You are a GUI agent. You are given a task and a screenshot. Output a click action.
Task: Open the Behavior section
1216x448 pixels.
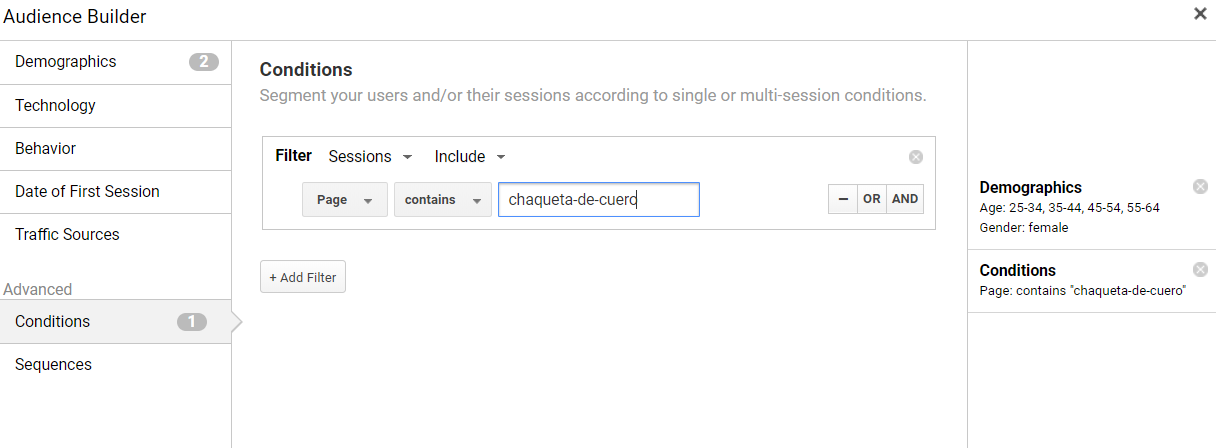(116, 149)
